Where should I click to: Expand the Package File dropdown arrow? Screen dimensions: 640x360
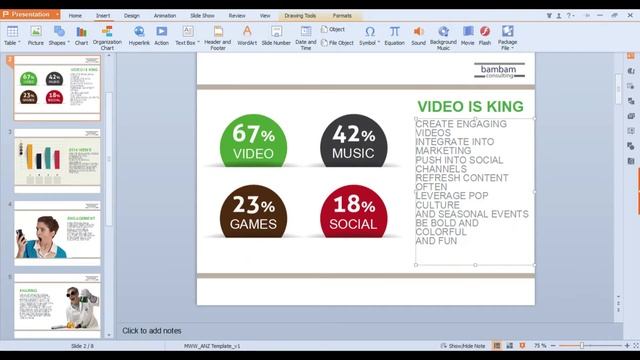pos(512,48)
